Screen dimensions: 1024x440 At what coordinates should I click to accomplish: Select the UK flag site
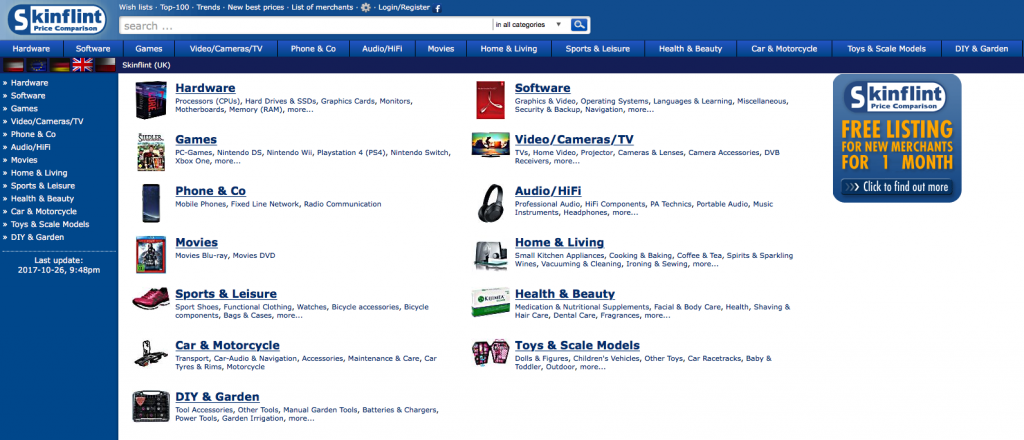tap(82, 65)
